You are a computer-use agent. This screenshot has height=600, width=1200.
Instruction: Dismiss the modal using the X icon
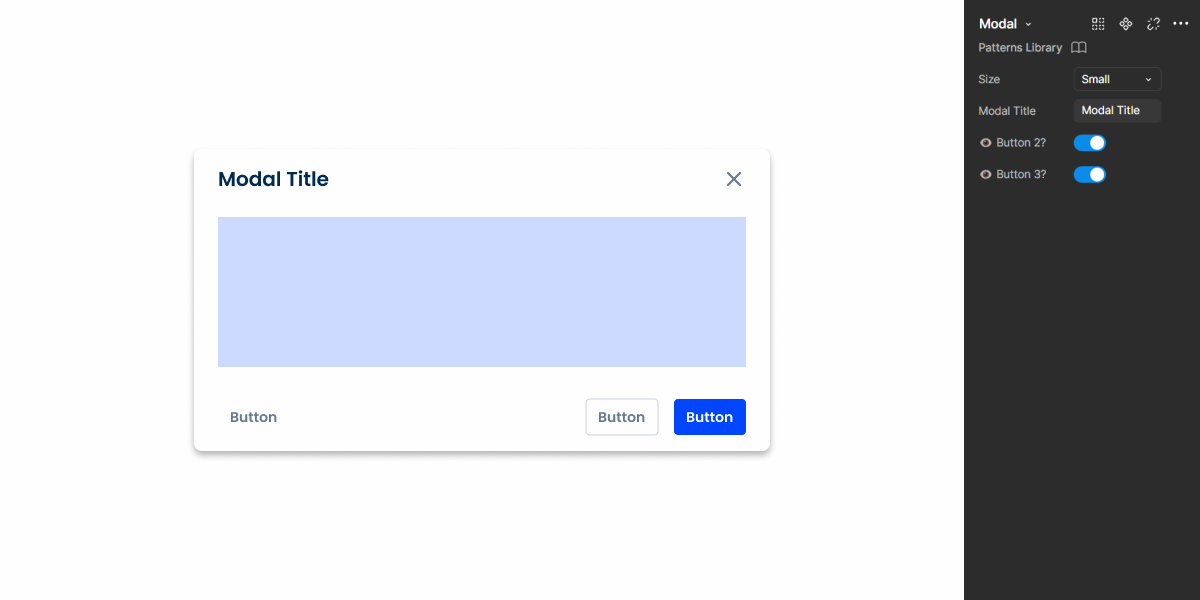(734, 179)
